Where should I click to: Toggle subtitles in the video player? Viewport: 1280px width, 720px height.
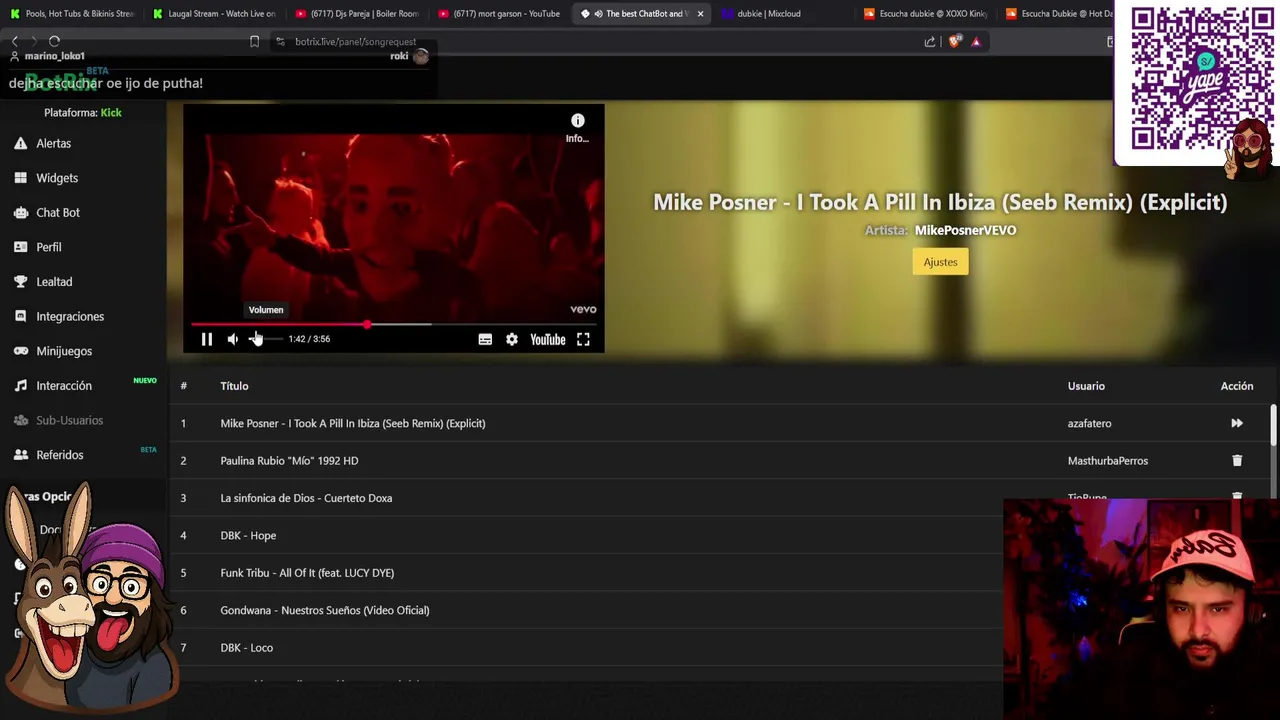point(485,339)
